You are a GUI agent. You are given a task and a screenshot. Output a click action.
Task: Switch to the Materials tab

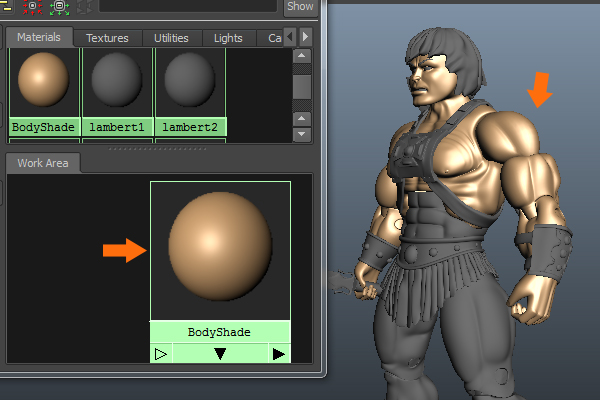pyautogui.click(x=39, y=38)
